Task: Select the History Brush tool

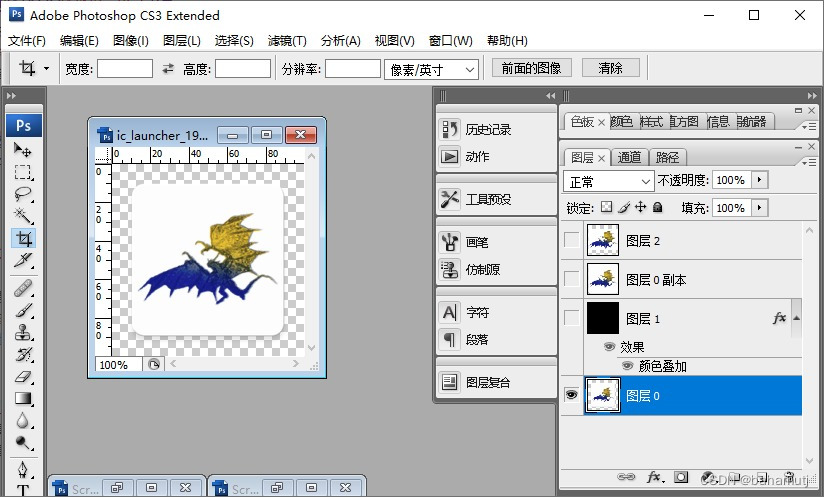Action: pos(23,354)
